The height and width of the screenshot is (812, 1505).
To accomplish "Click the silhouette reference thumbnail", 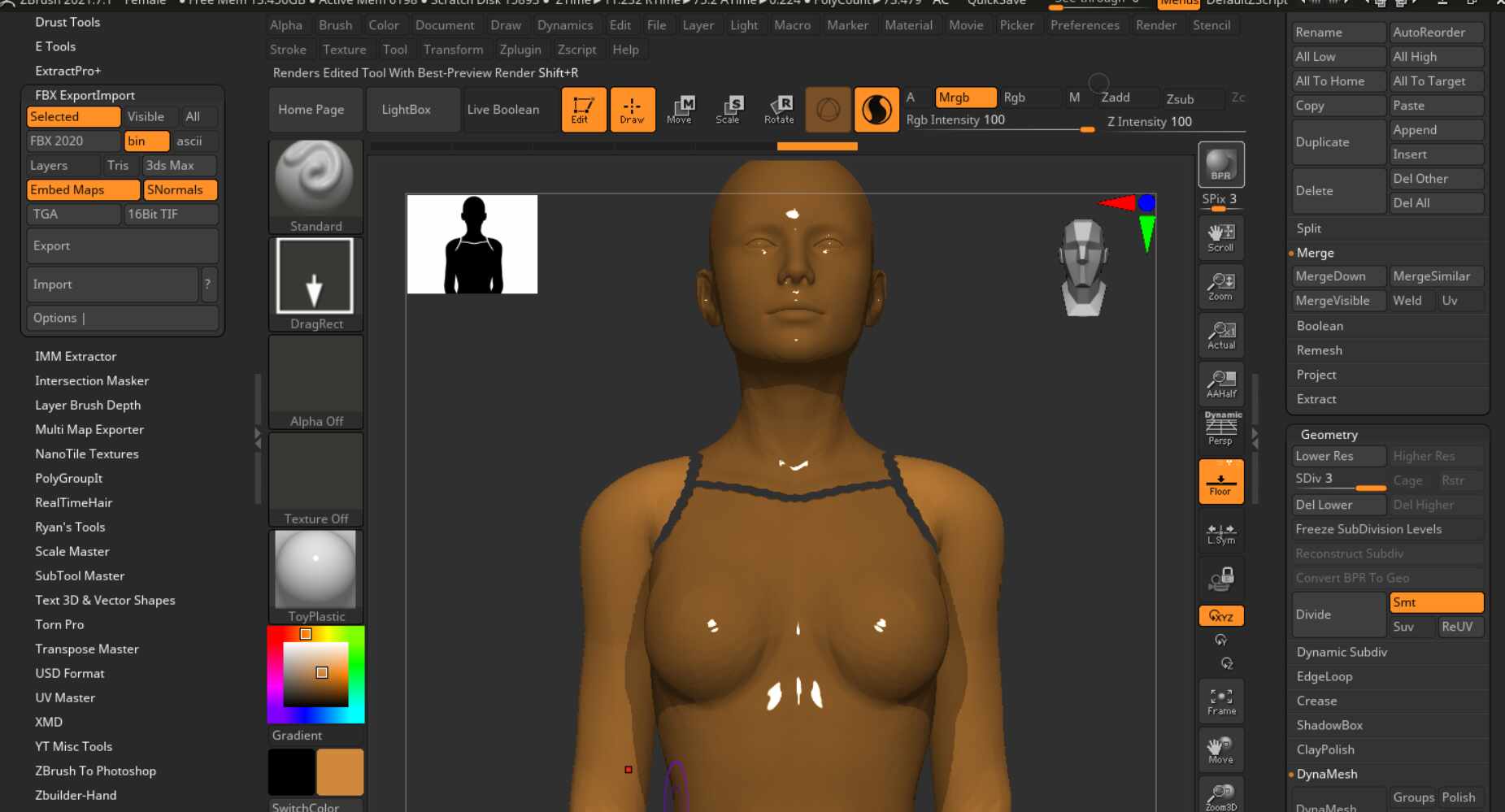I will 472,245.
